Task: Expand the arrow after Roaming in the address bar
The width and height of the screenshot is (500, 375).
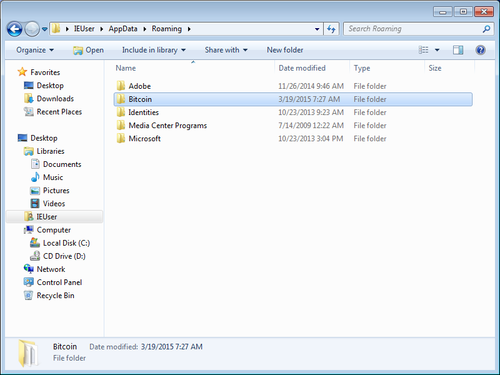Action: coord(189,29)
